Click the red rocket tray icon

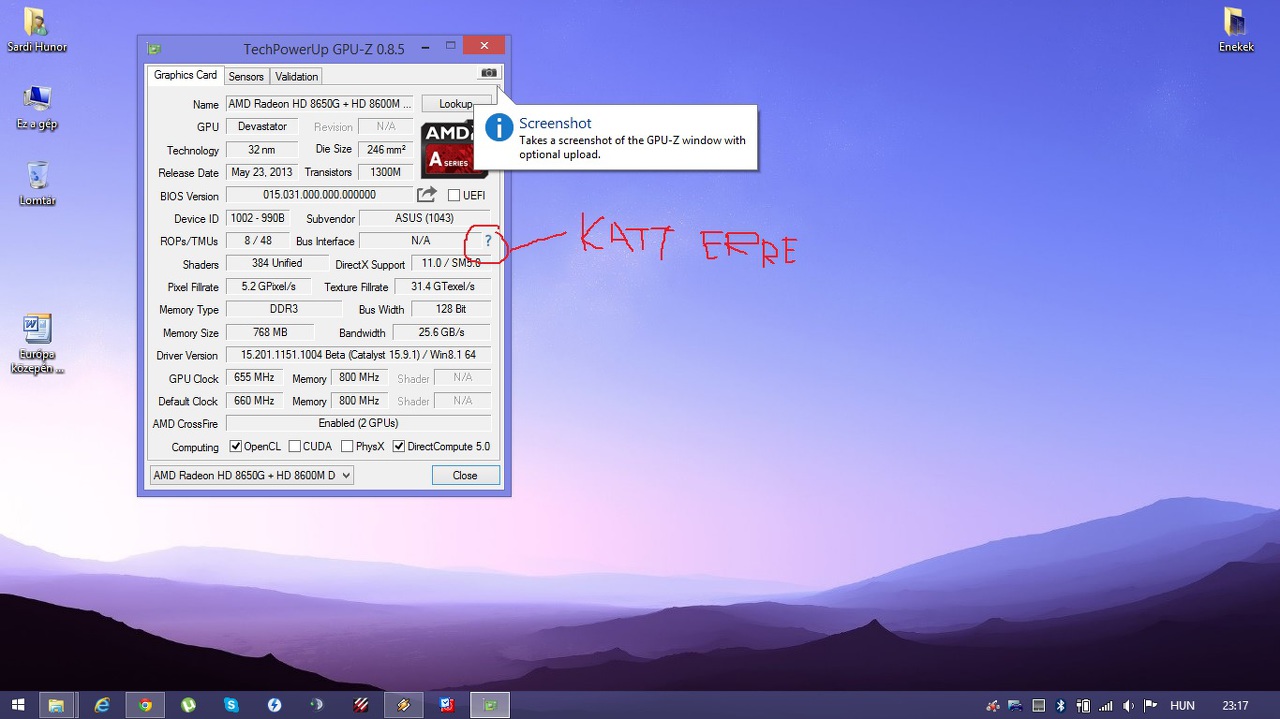pos(993,706)
